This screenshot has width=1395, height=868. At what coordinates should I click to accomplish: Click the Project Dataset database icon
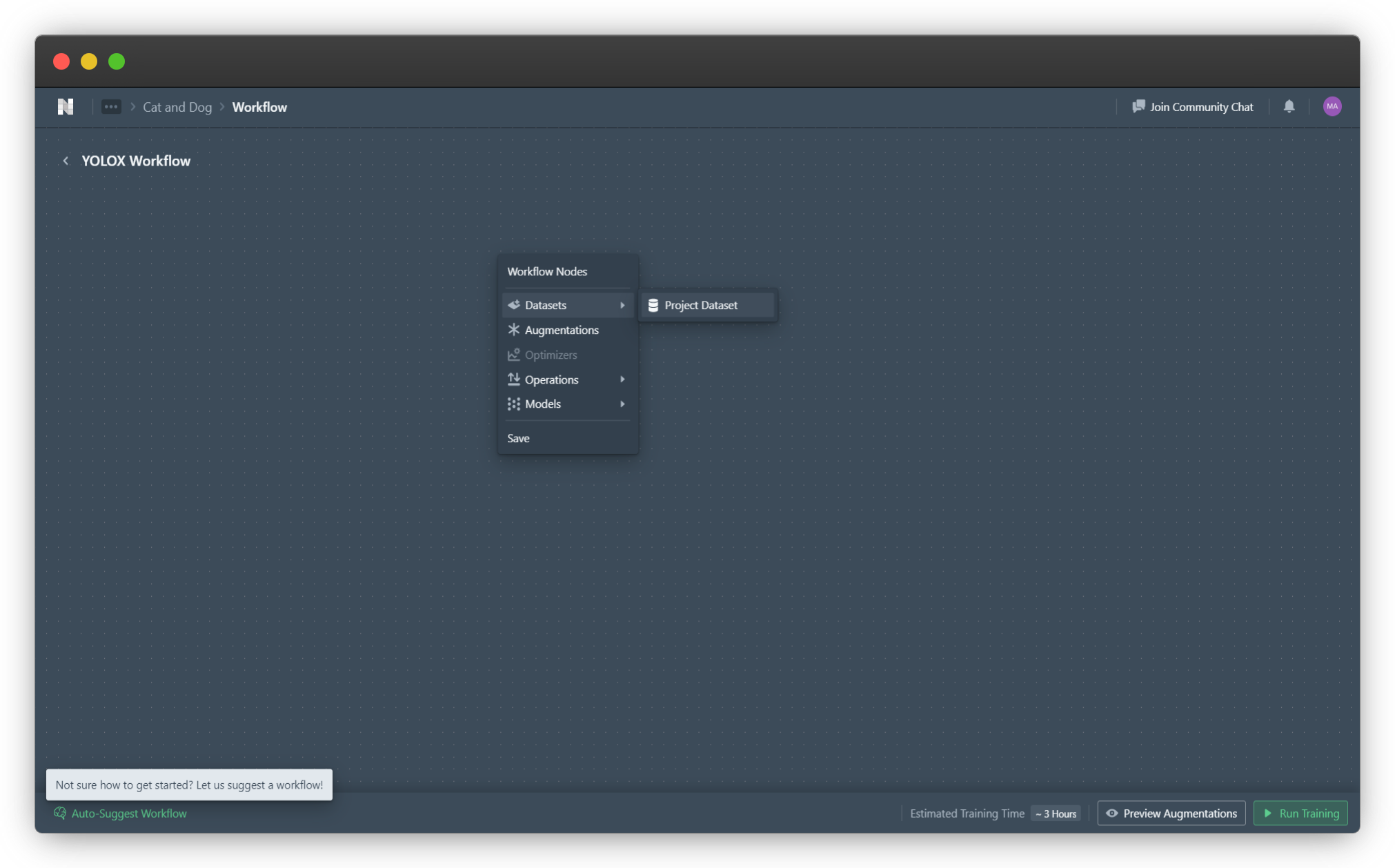[x=653, y=305]
